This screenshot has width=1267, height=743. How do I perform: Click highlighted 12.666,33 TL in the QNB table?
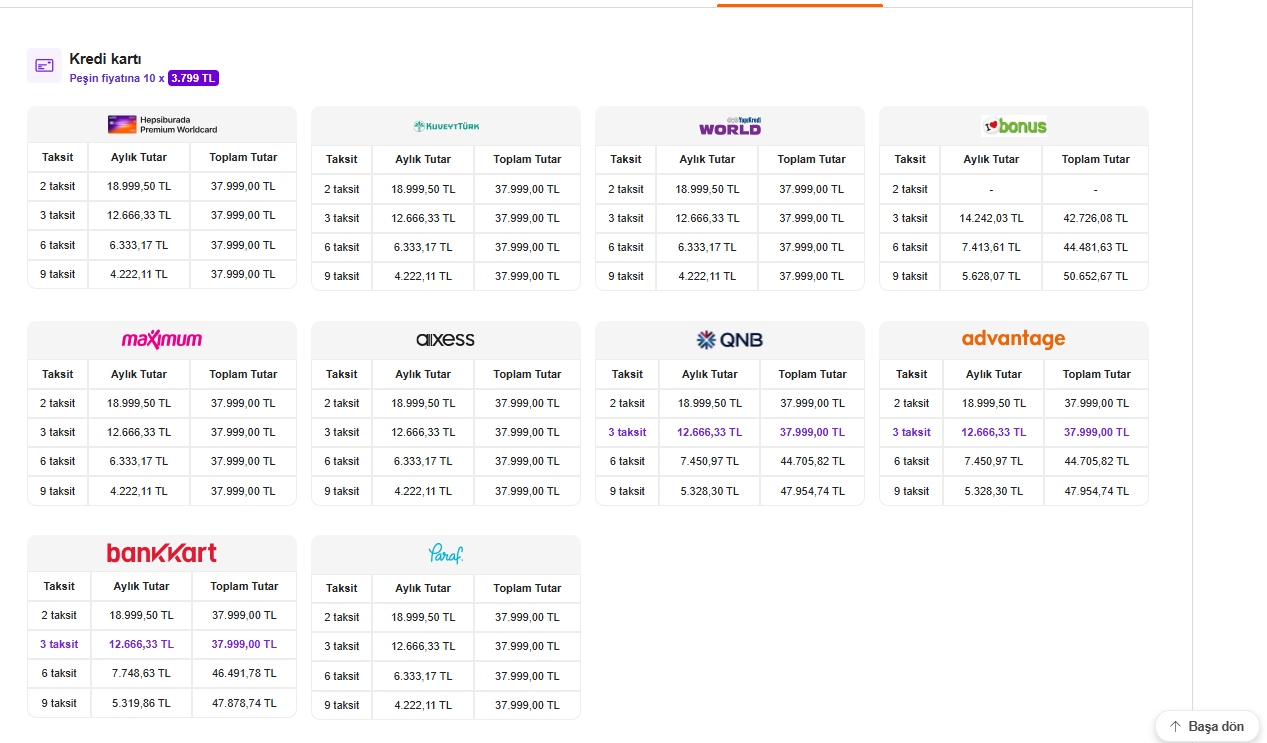coord(710,432)
